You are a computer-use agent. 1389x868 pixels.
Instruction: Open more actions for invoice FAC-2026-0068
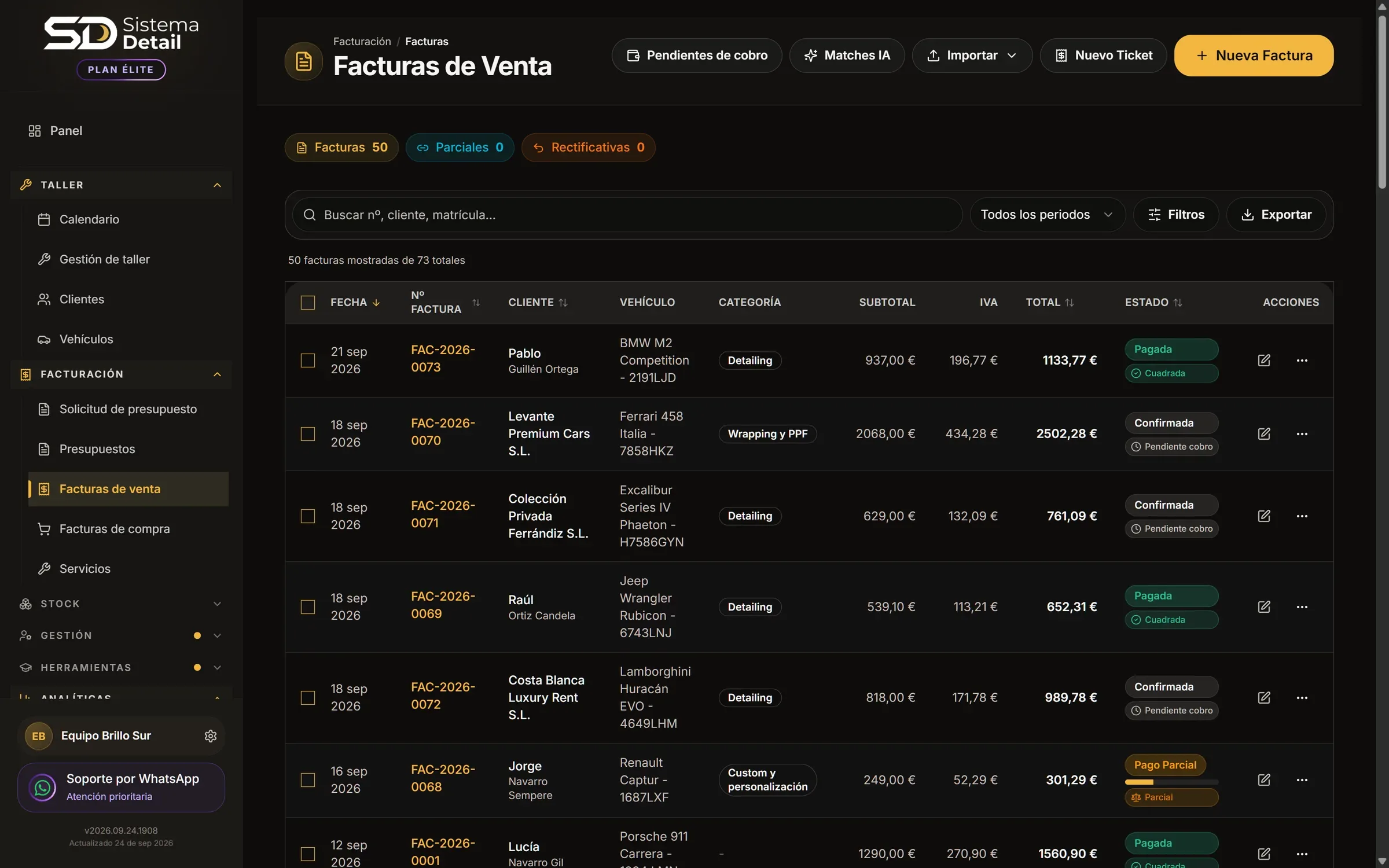click(1302, 779)
